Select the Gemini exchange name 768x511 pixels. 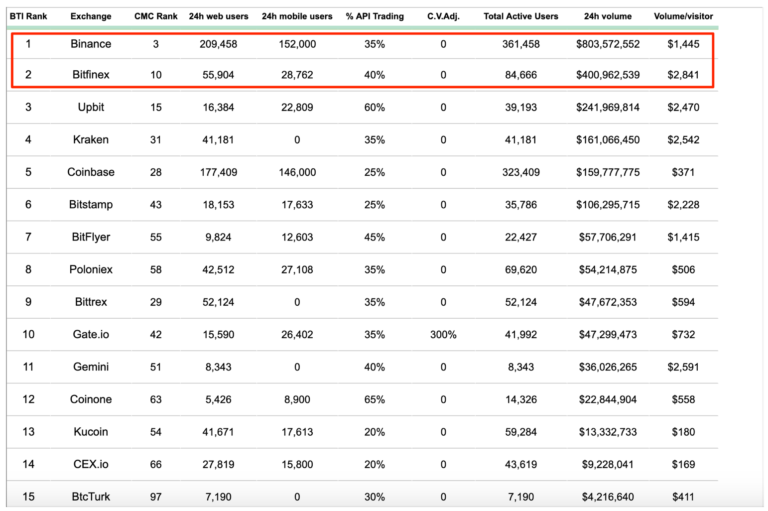(x=91, y=367)
